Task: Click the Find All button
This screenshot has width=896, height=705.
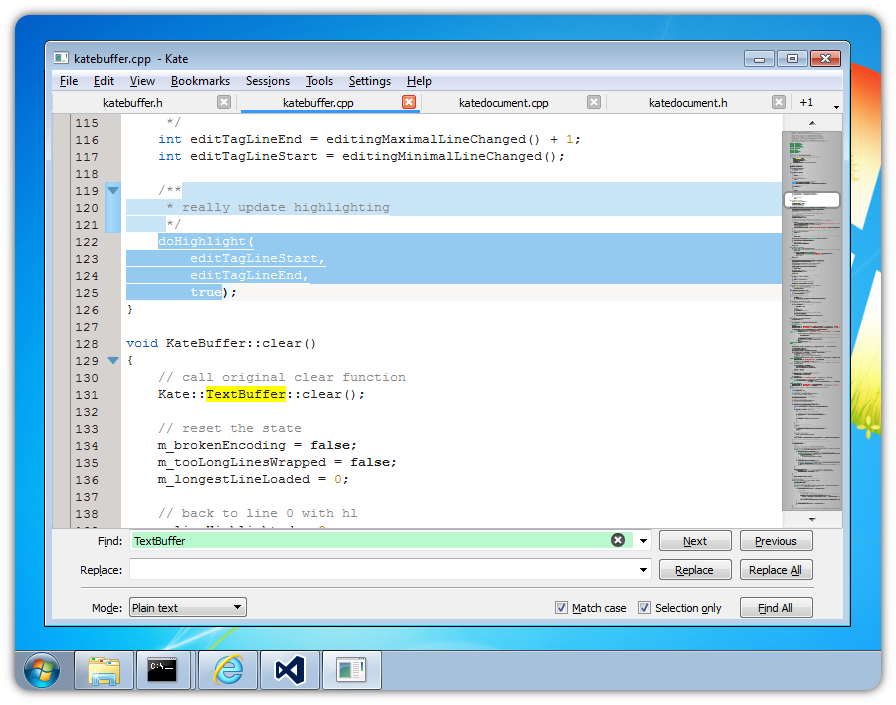Action: click(x=775, y=608)
